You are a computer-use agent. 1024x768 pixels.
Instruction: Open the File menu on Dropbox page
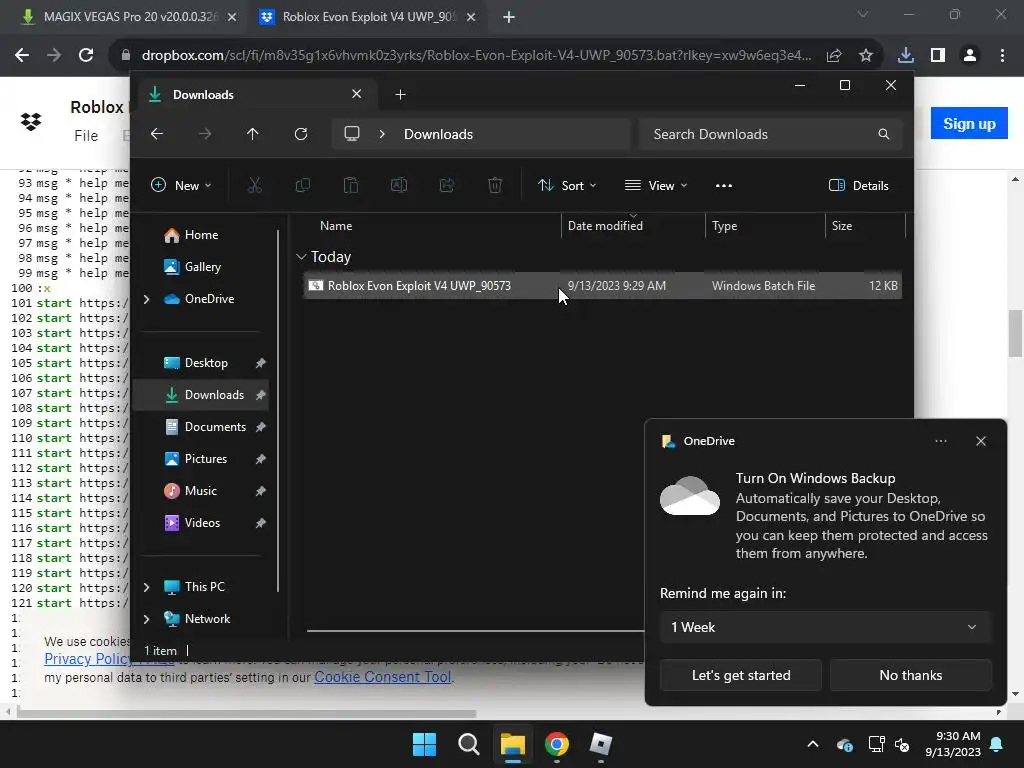pyautogui.click(x=86, y=136)
